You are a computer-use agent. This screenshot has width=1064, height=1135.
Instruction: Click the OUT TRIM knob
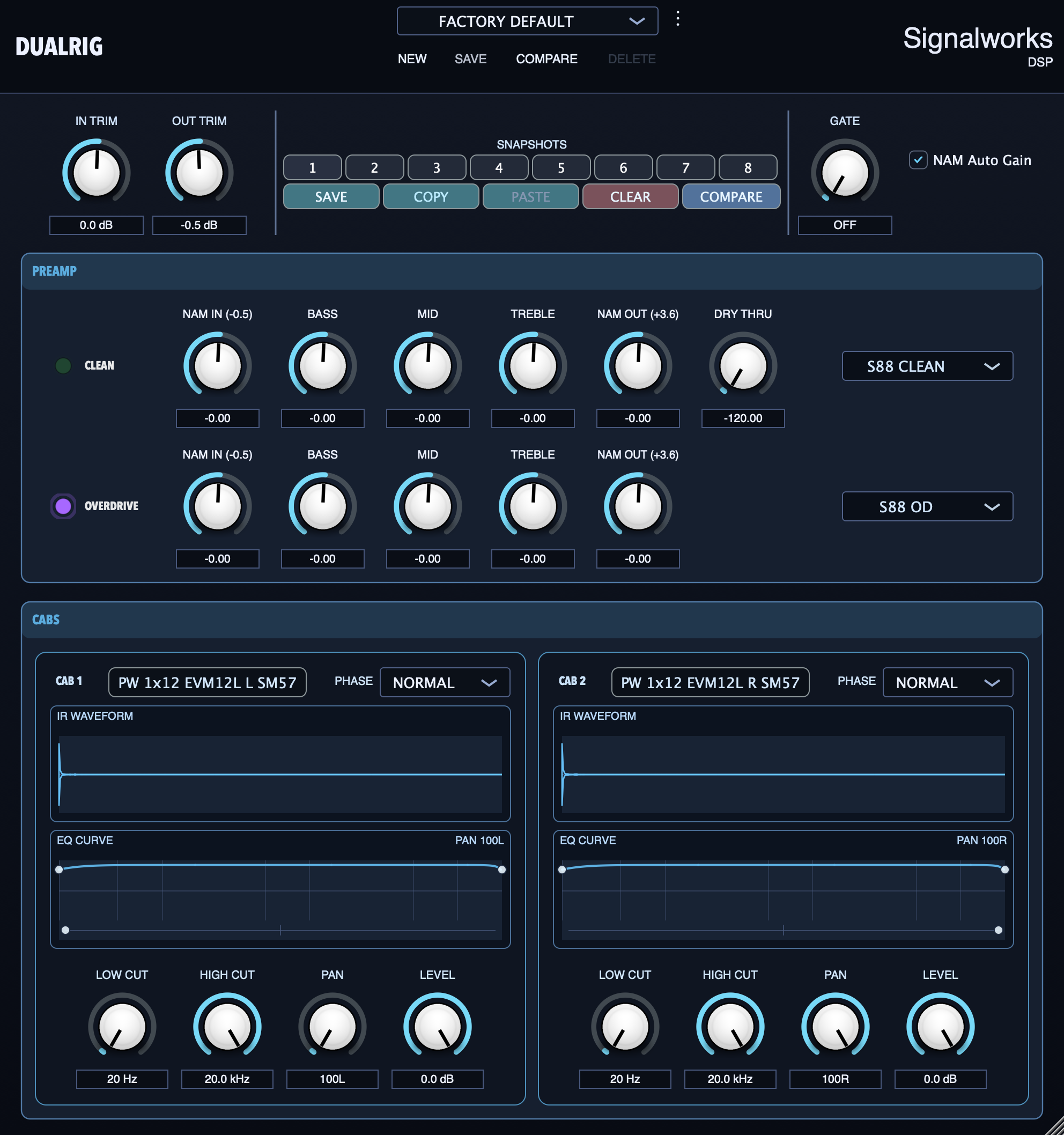coord(199,172)
